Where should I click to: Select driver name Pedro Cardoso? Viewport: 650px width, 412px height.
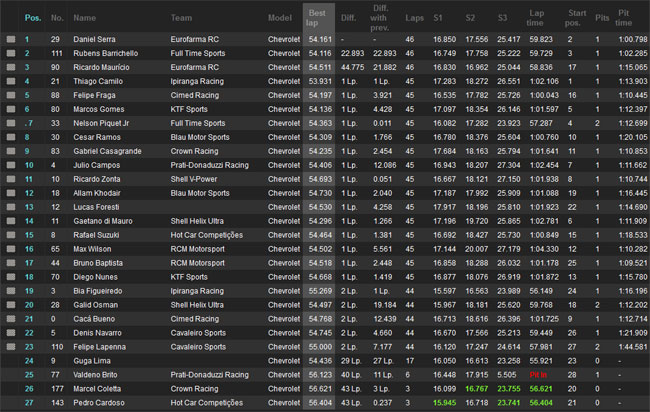point(99,403)
